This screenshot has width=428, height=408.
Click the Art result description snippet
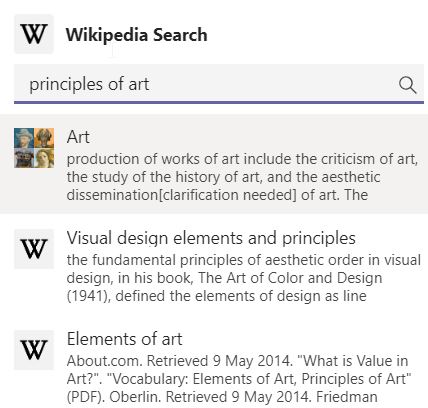242,177
